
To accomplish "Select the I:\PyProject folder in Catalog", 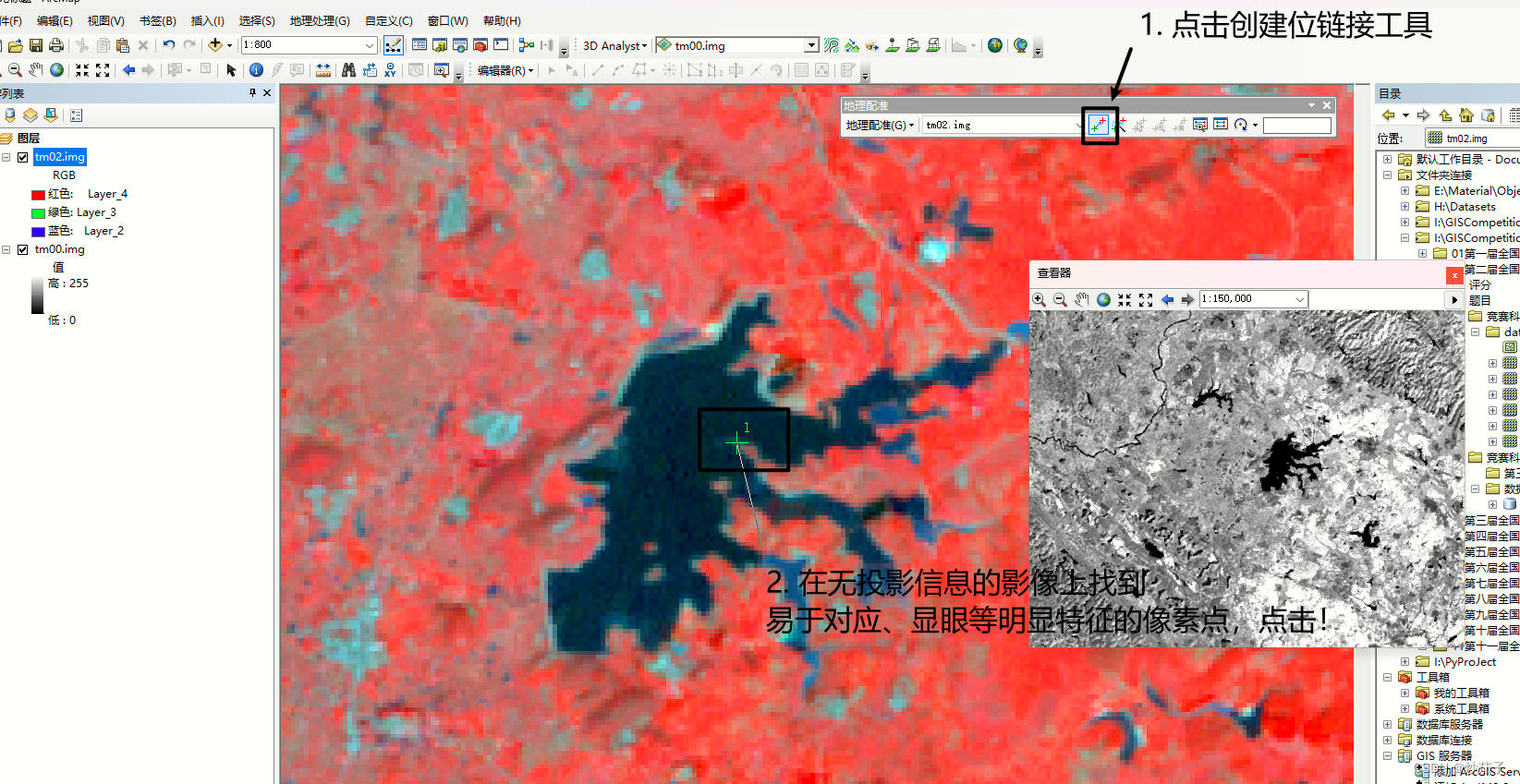I will (1465, 662).
